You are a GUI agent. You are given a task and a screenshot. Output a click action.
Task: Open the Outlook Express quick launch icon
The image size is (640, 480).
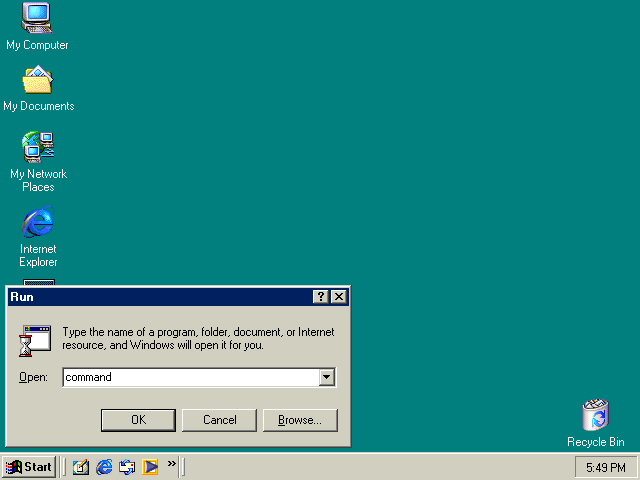127,467
